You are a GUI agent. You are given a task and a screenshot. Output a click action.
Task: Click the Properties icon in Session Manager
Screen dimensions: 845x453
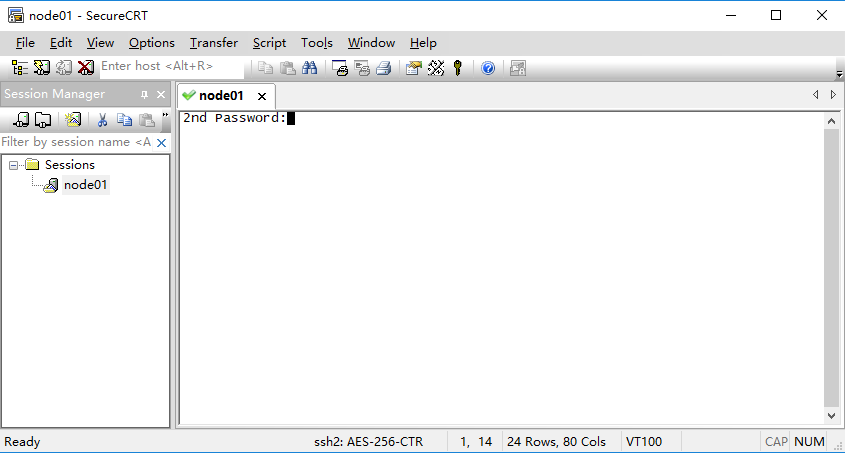tap(73, 120)
